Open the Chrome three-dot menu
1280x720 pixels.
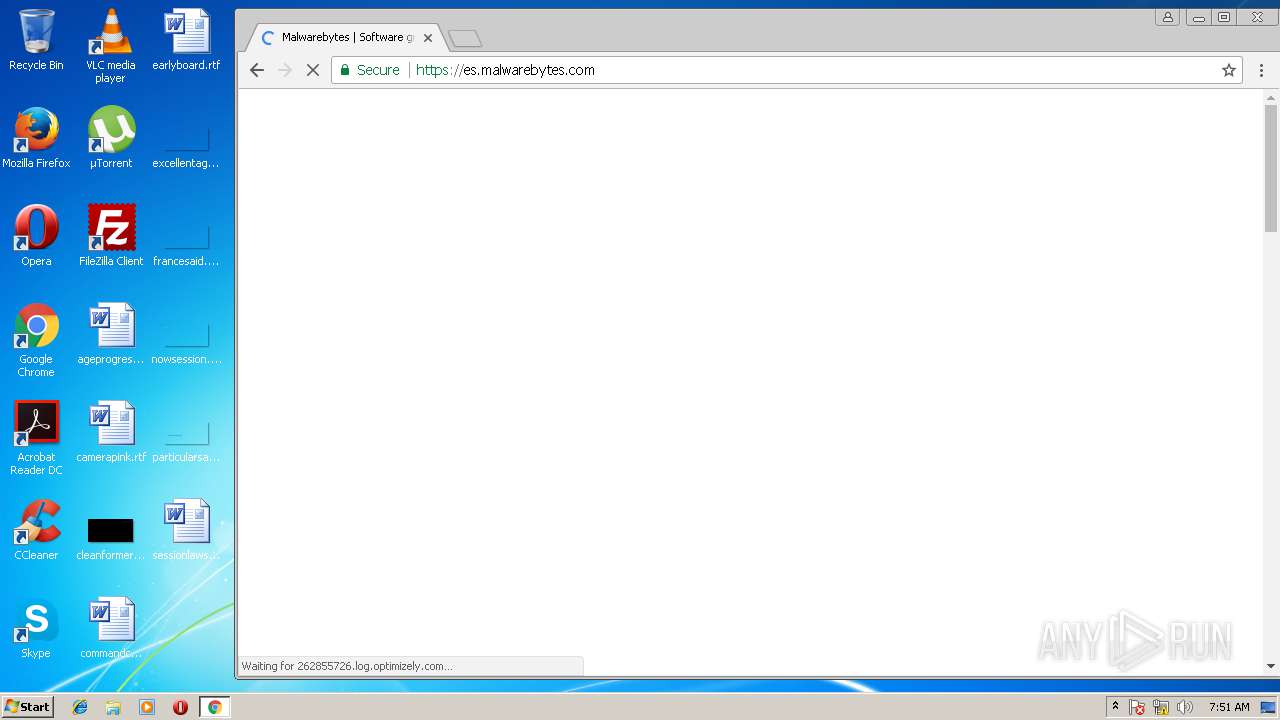click(1261, 70)
